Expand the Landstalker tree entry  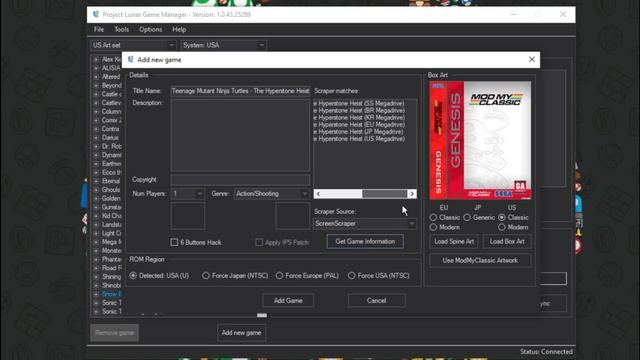[96, 224]
